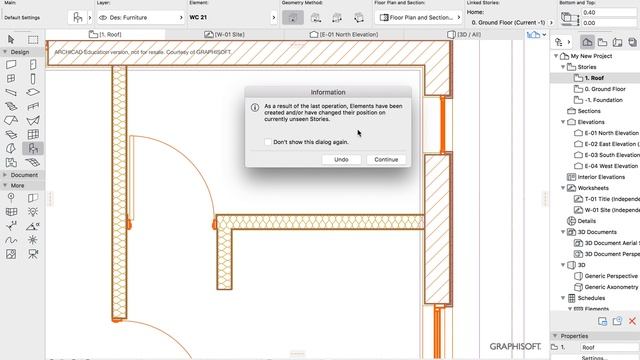Expand the Document toolbox group
This screenshot has height=360, width=640.
(5, 175)
